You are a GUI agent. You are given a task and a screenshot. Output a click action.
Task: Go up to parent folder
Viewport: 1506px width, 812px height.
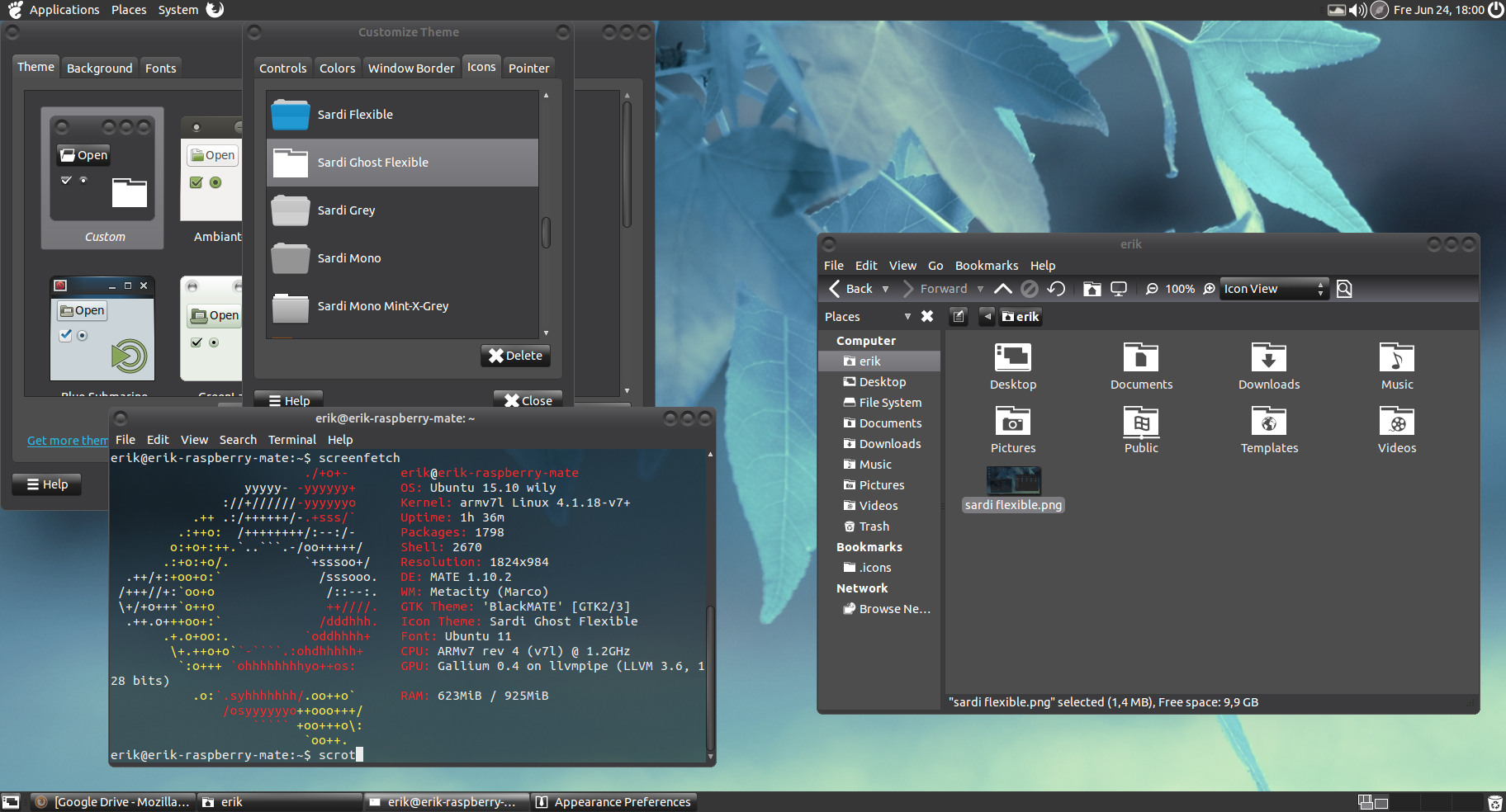tap(1002, 289)
